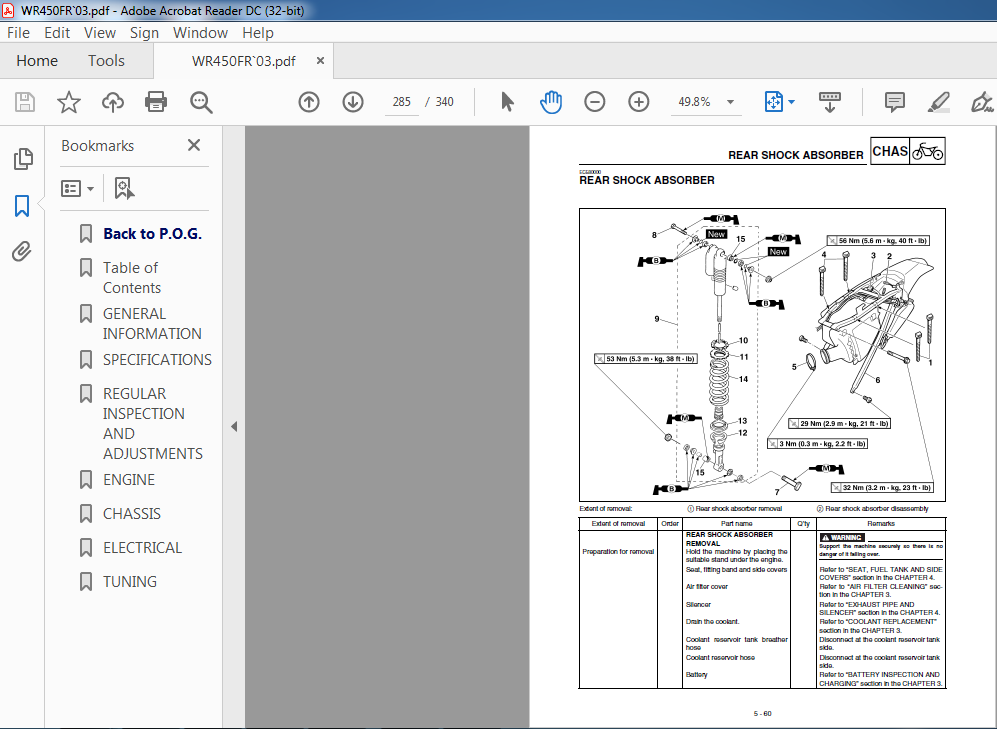Go to TUNING bookmark
Image resolution: width=997 pixels, height=729 pixels.
[130, 582]
